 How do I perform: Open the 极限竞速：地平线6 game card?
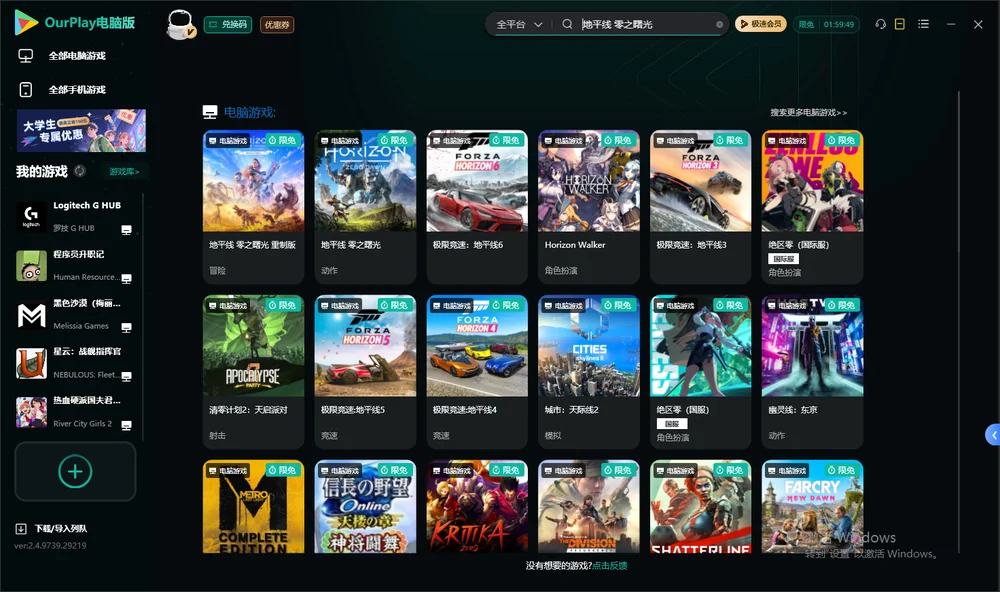click(x=477, y=207)
